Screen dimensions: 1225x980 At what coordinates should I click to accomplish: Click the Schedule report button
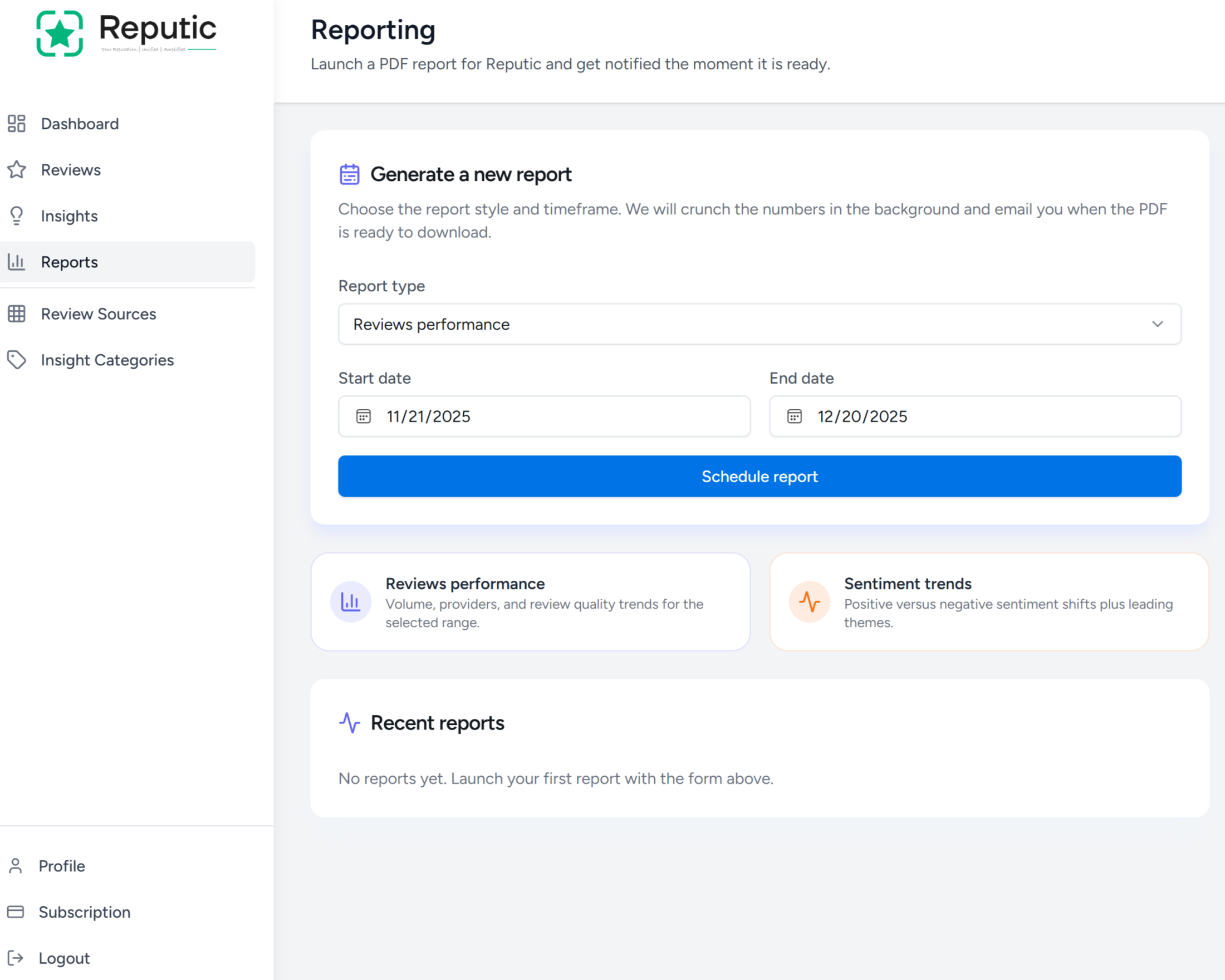coord(759,476)
